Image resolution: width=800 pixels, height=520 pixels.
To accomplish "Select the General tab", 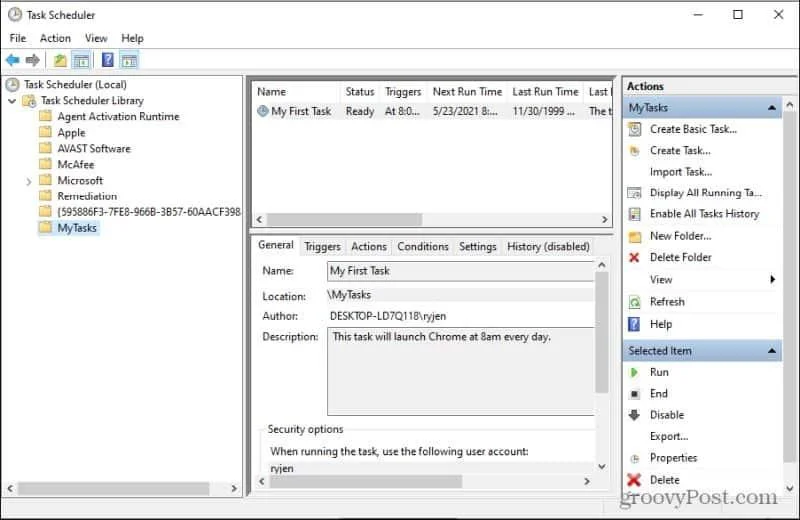I will (276, 245).
